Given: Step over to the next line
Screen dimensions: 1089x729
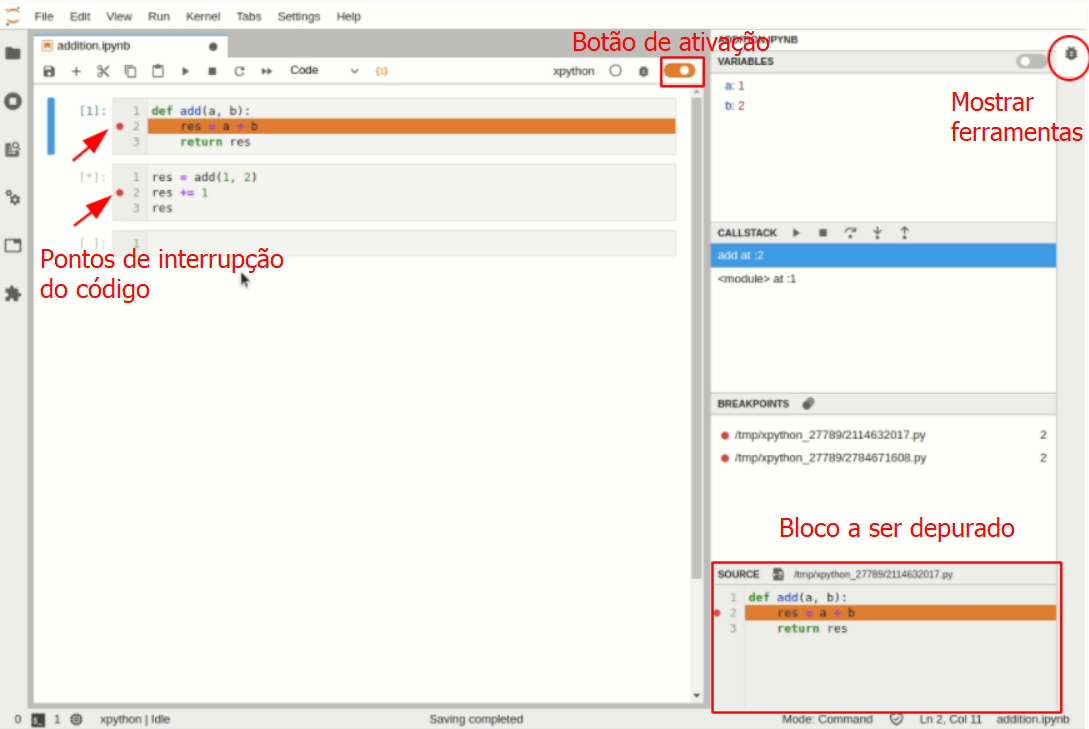Looking at the screenshot, I should [850, 233].
